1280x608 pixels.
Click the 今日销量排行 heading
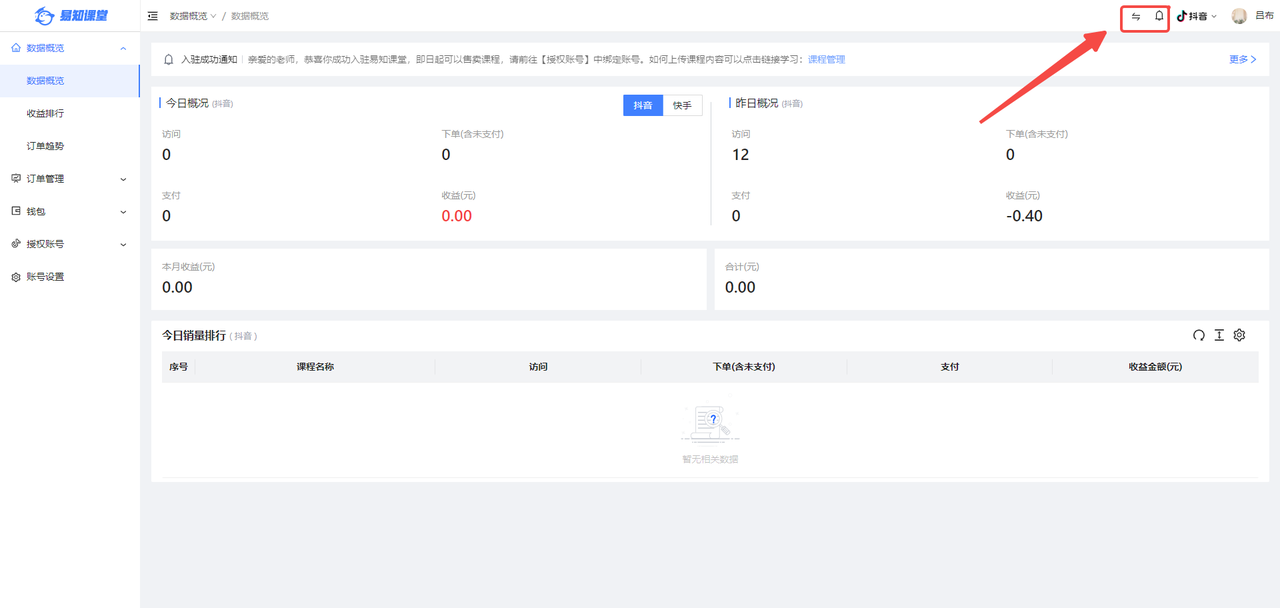194,336
